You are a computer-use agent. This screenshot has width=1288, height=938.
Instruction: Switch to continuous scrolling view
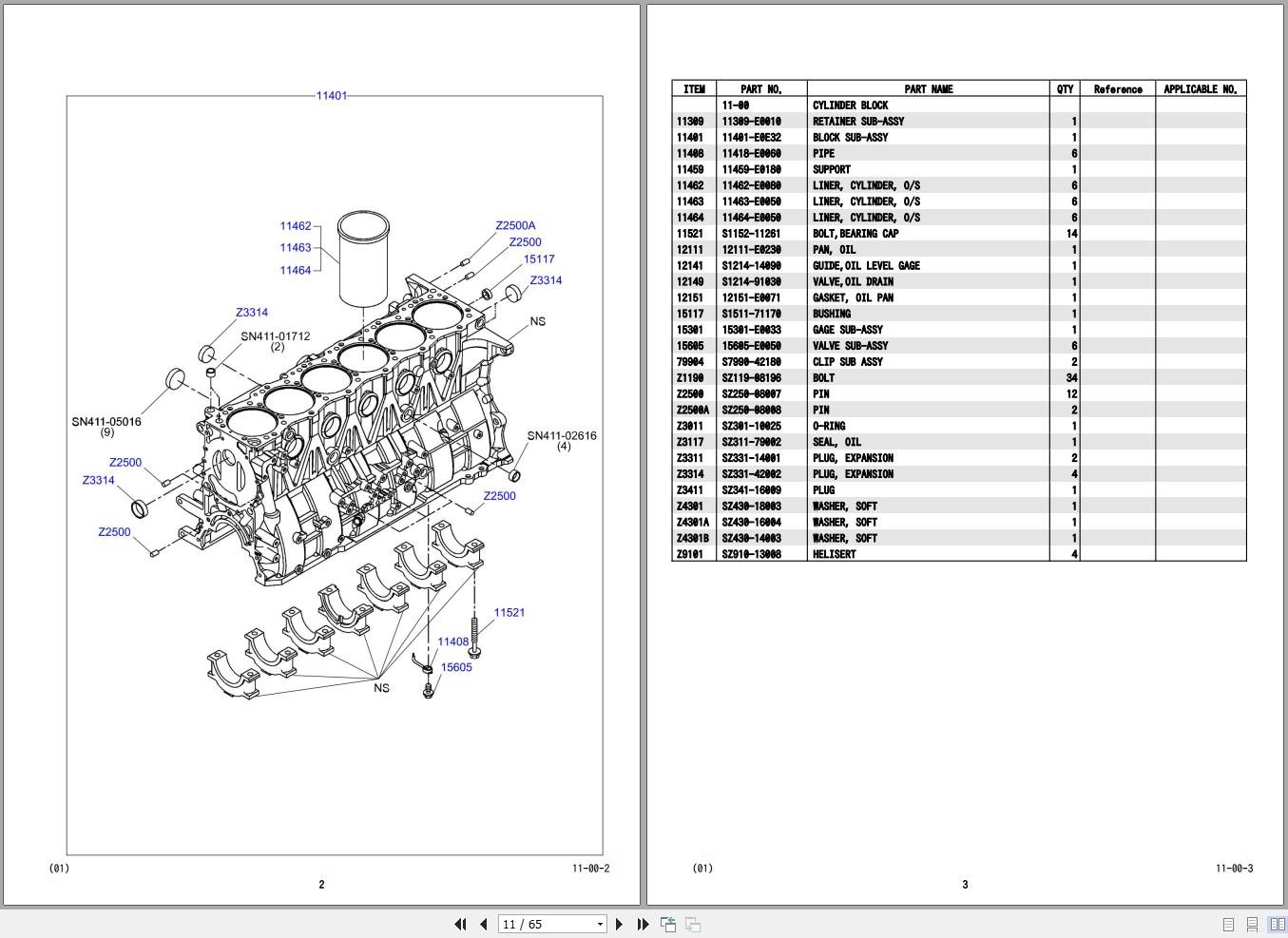1253,924
